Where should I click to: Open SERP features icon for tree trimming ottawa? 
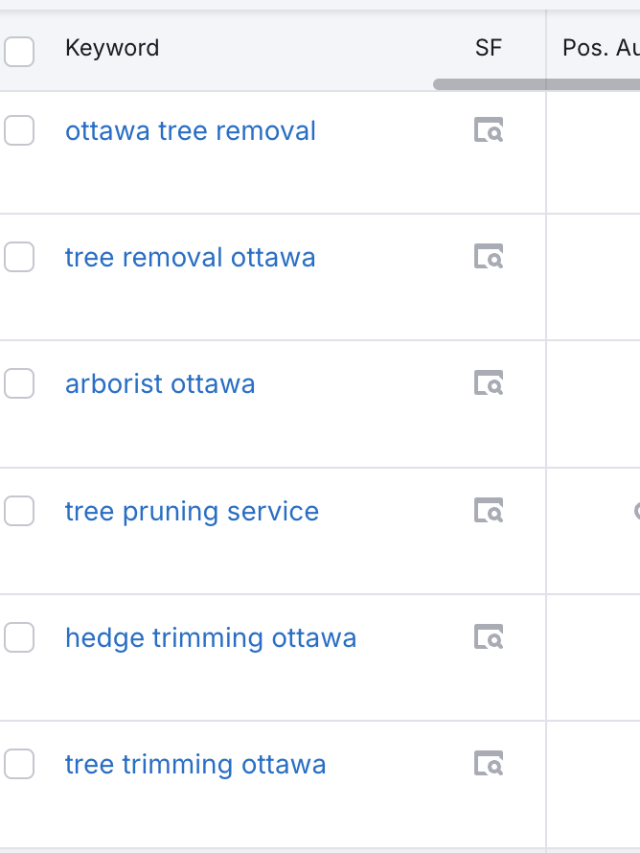[x=488, y=764]
